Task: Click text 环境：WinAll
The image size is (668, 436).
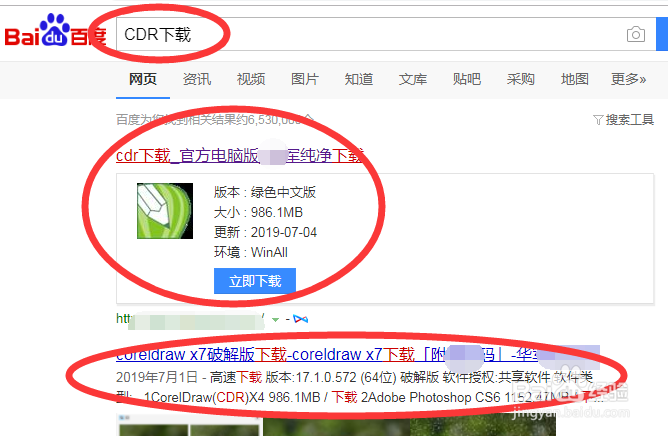Action: (250, 252)
